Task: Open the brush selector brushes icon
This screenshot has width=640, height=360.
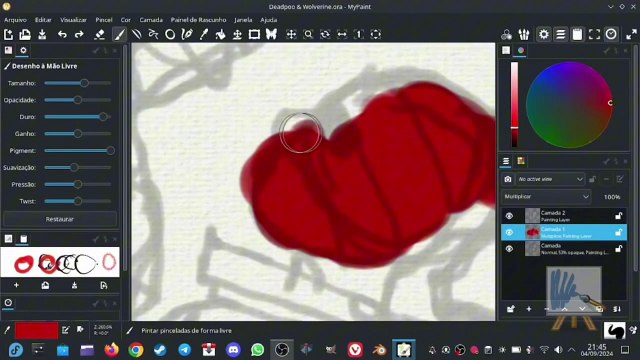Action: click(524, 35)
